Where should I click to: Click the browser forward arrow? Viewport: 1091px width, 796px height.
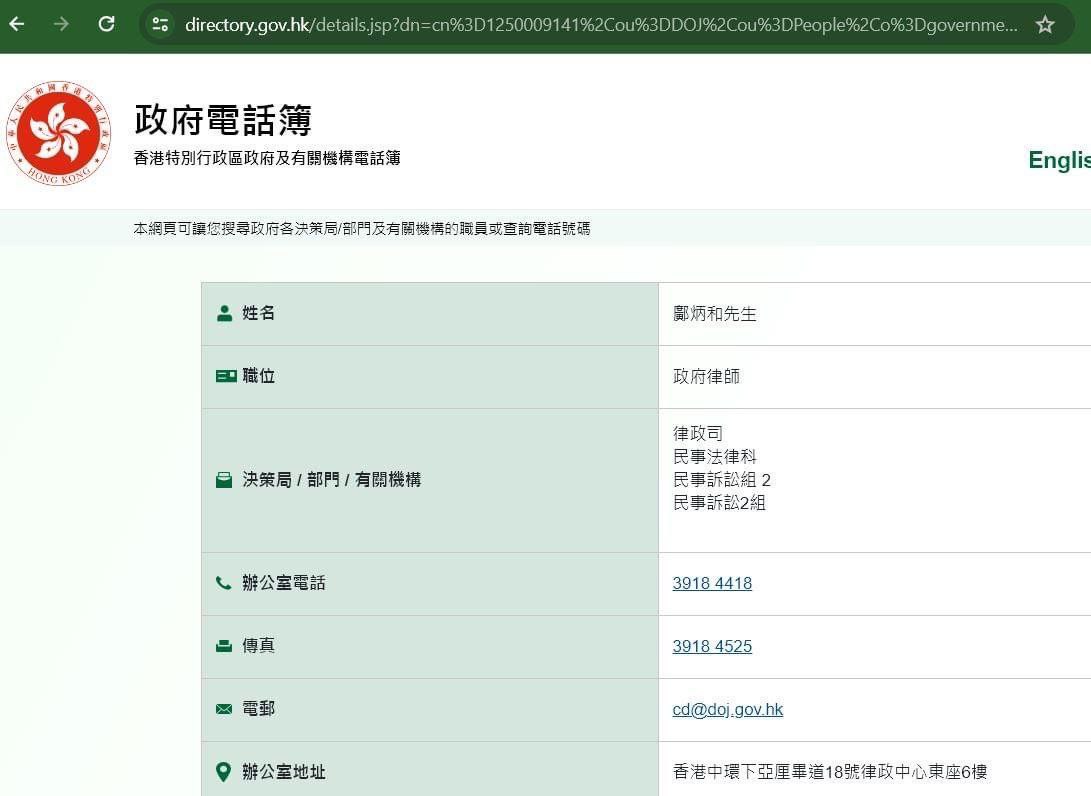[x=61, y=24]
